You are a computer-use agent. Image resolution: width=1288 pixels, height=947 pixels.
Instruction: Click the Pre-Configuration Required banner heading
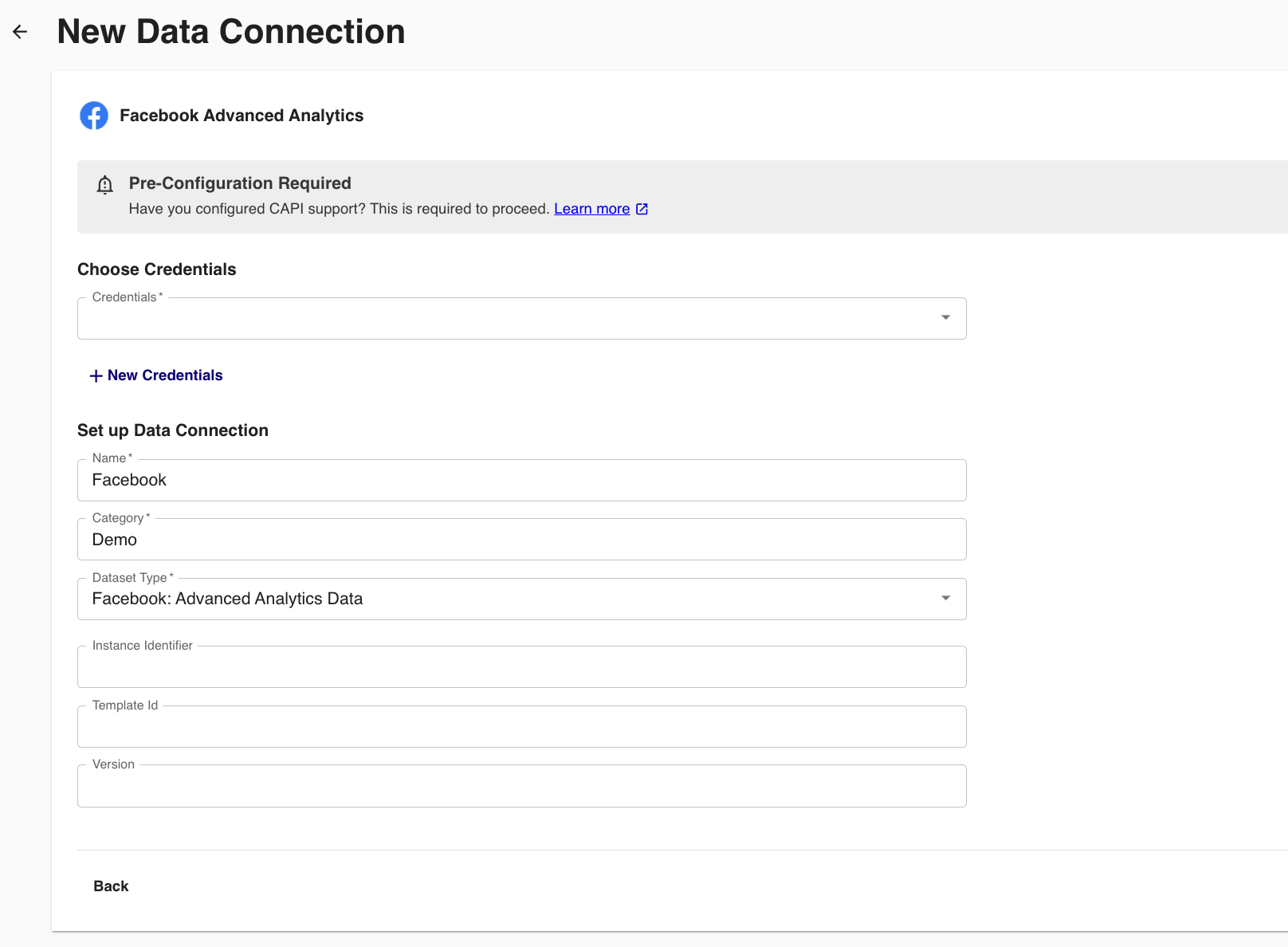click(x=240, y=183)
